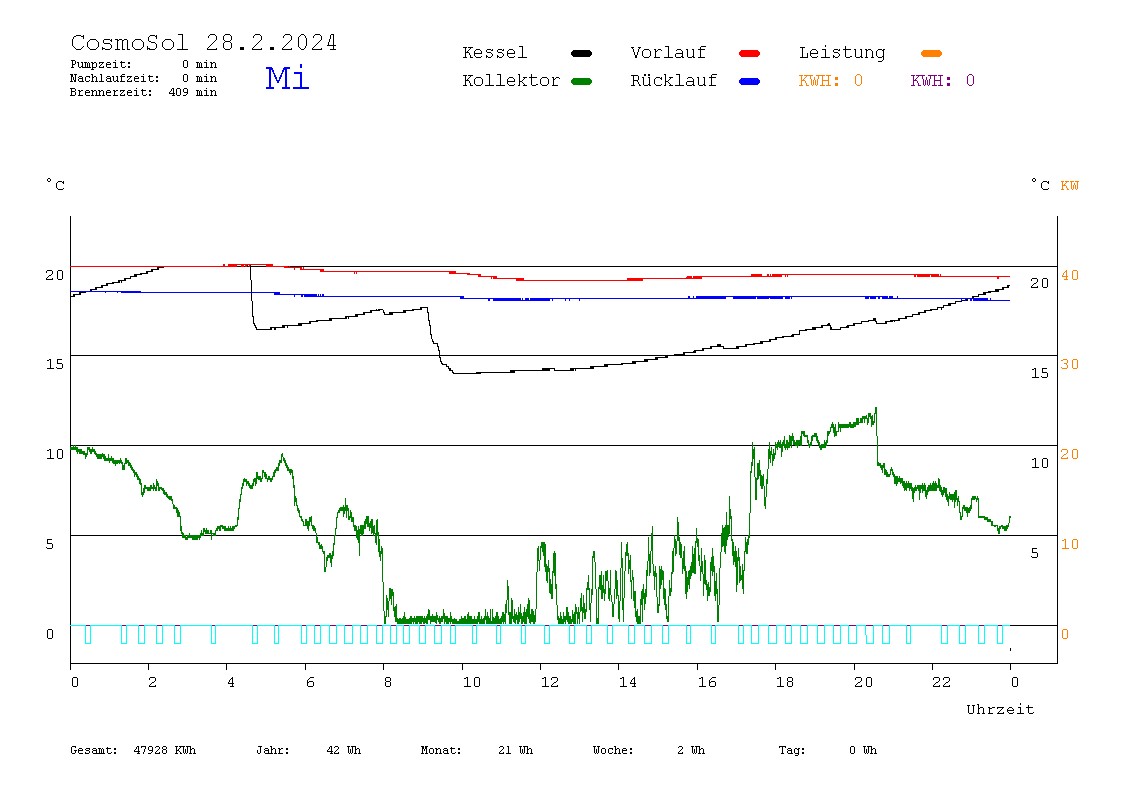The height and width of the screenshot is (812, 1148).
Task: Click the chart title "CosmoSol 28.2.2024"
Action: click(x=204, y=42)
